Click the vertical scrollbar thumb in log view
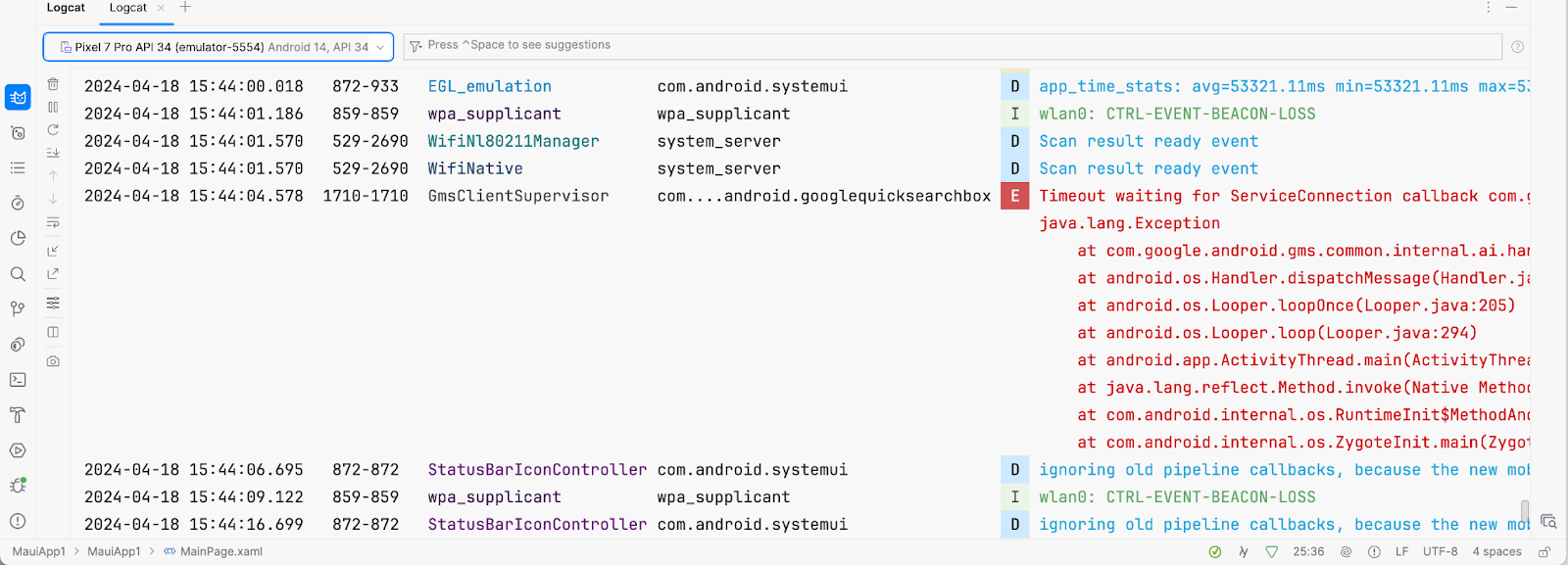 (x=1524, y=511)
